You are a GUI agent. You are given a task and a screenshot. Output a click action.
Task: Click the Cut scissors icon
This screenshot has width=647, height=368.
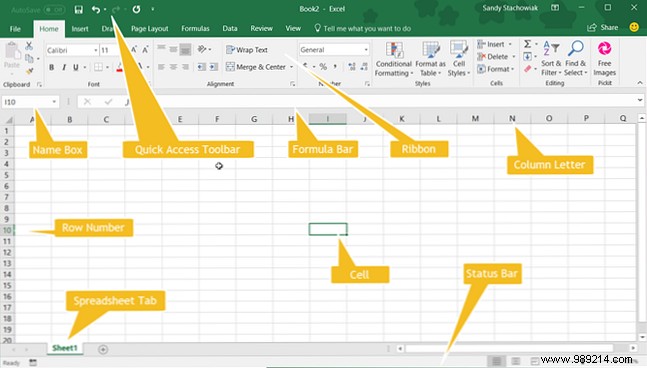(x=29, y=46)
